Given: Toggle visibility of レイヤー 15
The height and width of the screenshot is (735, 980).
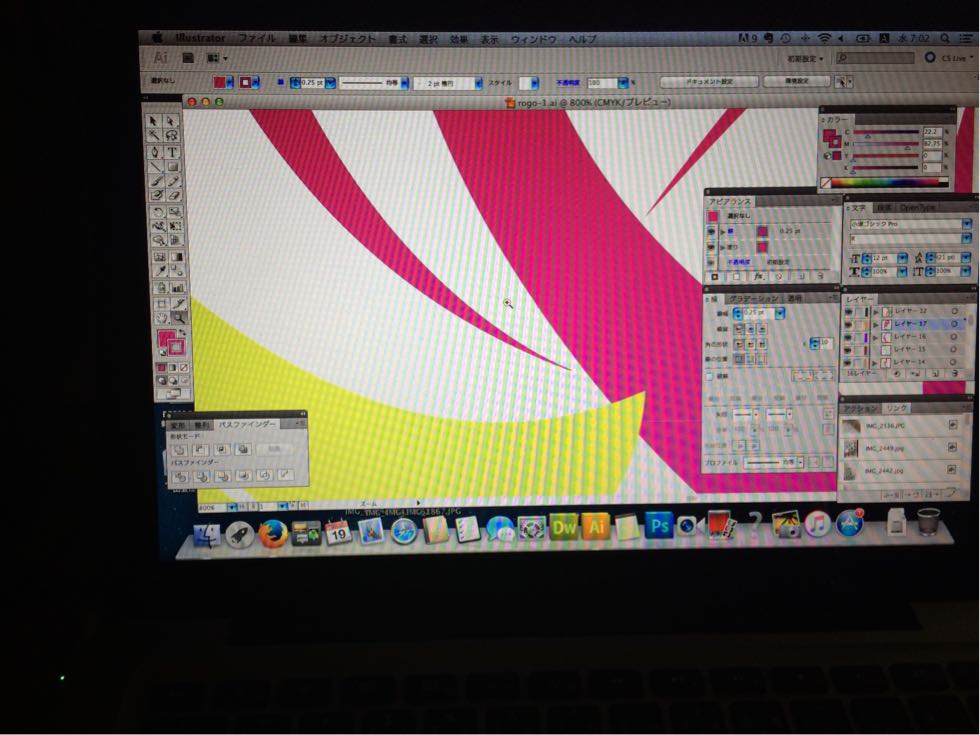Looking at the screenshot, I should click(x=849, y=349).
